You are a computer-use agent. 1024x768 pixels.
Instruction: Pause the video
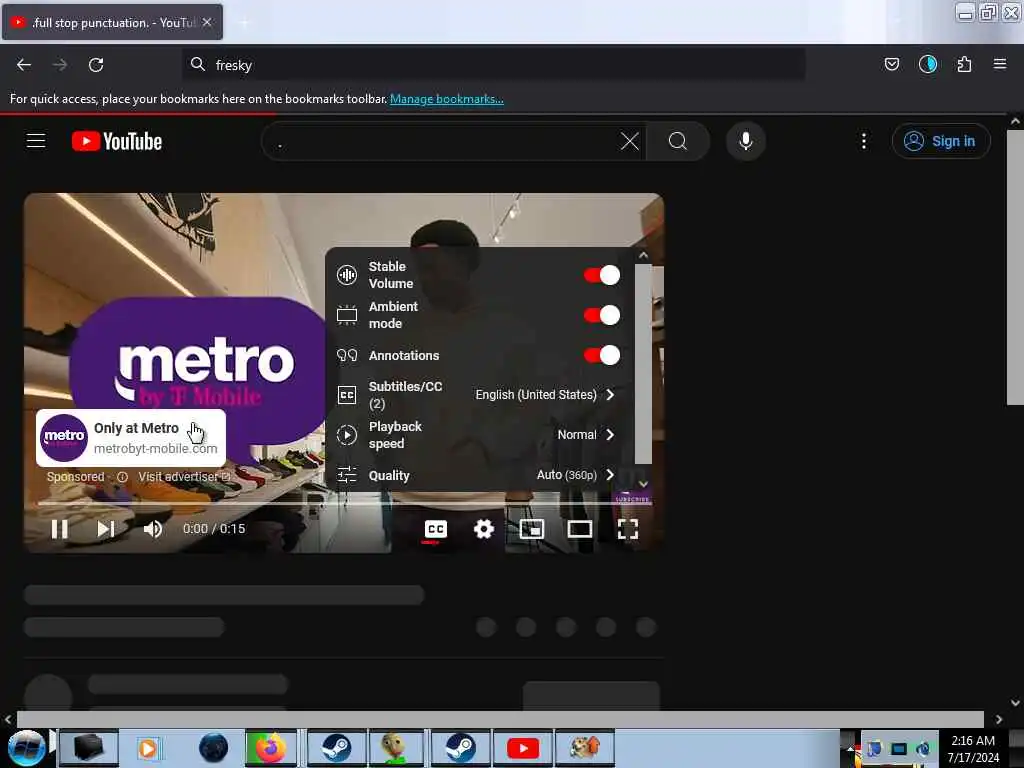[x=59, y=529]
